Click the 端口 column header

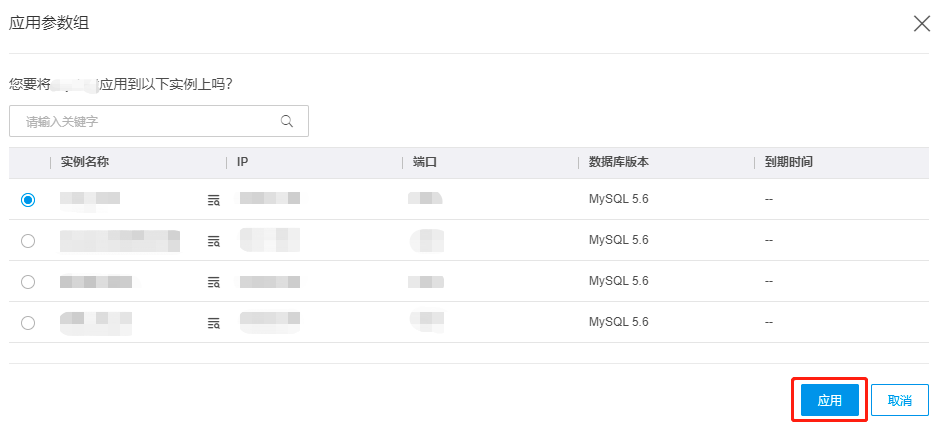click(425, 162)
